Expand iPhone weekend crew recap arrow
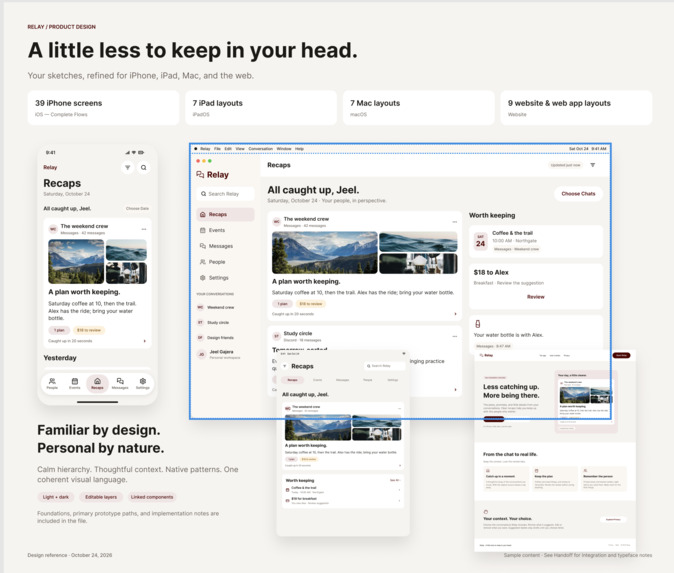674x573 pixels. click(144, 341)
